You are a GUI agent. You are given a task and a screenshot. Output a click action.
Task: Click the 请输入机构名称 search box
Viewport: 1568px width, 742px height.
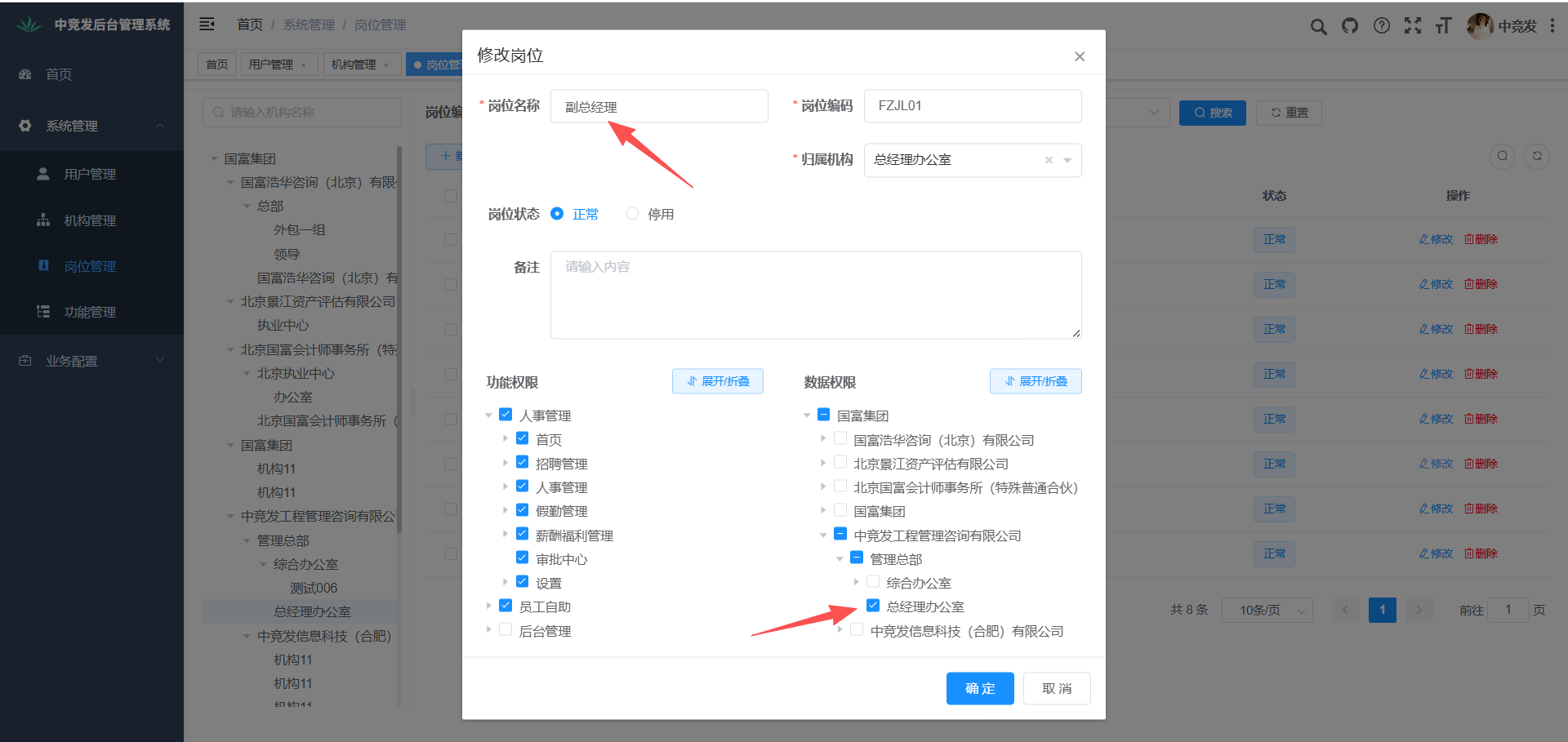(302, 113)
